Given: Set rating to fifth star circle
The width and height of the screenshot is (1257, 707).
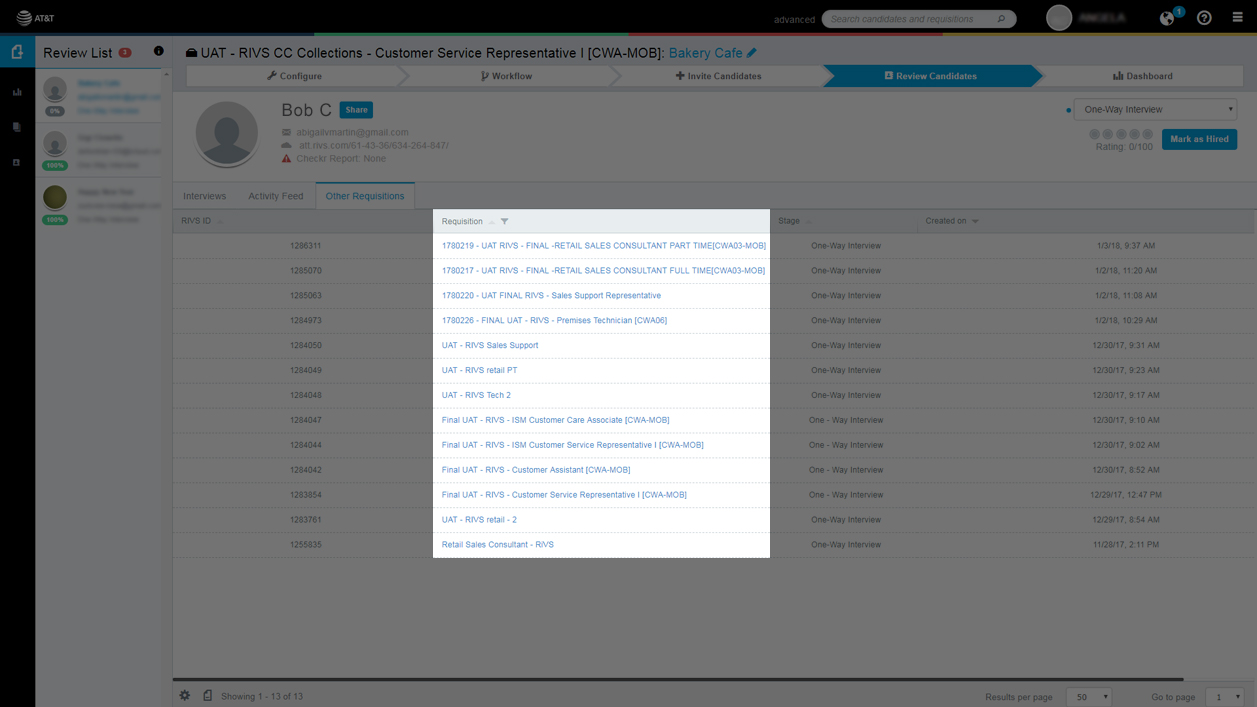Looking at the screenshot, I should pos(1147,134).
